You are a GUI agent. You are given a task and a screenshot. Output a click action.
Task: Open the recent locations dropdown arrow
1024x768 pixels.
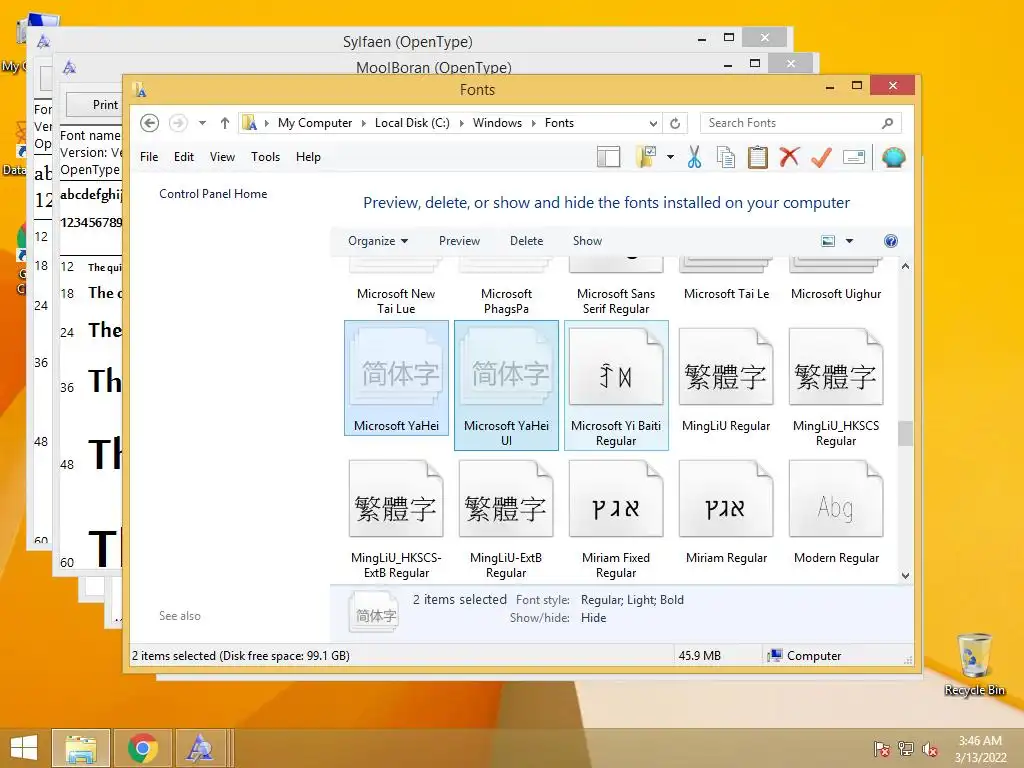tap(202, 123)
